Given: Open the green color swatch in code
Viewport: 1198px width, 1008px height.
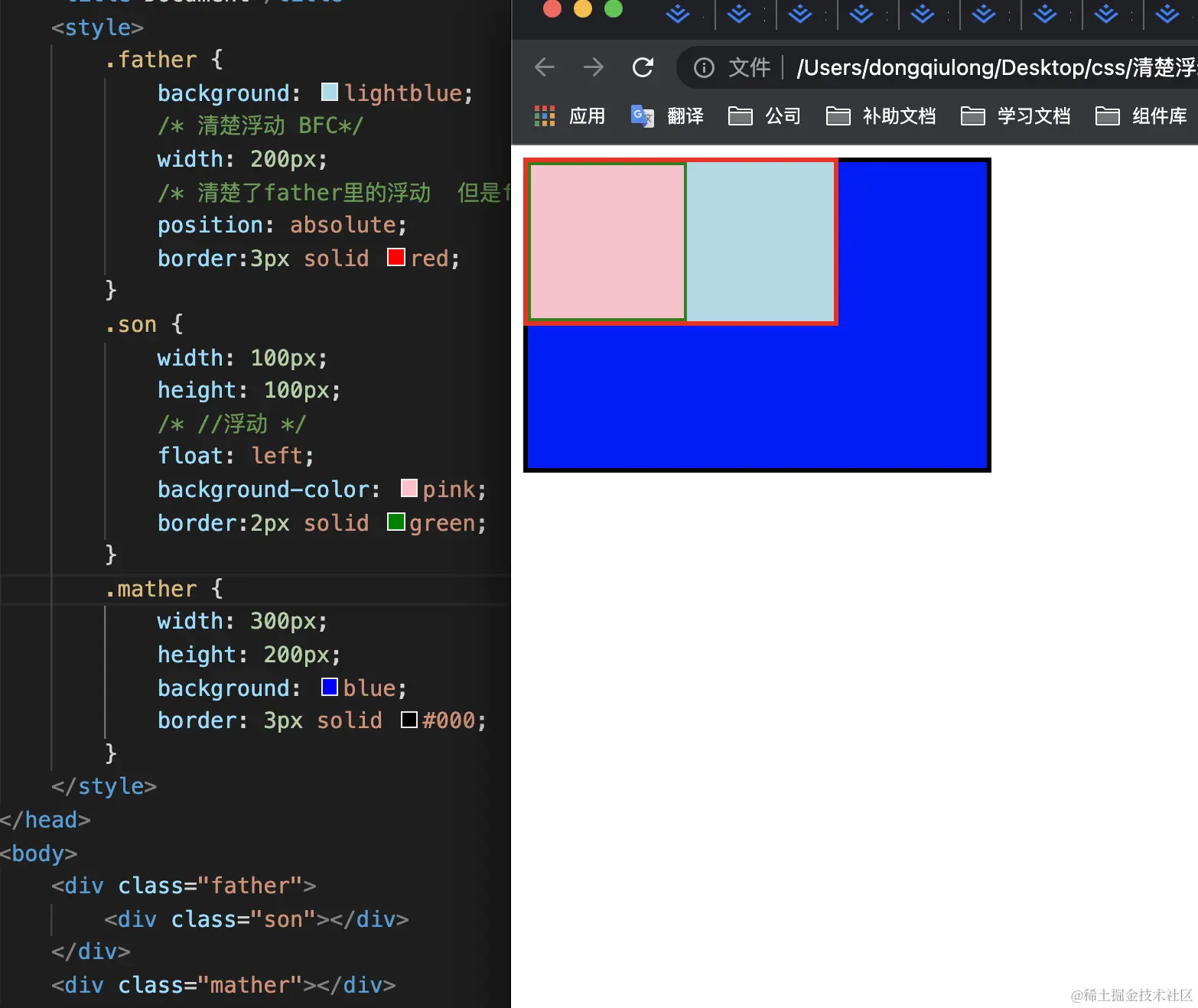Looking at the screenshot, I should point(396,522).
